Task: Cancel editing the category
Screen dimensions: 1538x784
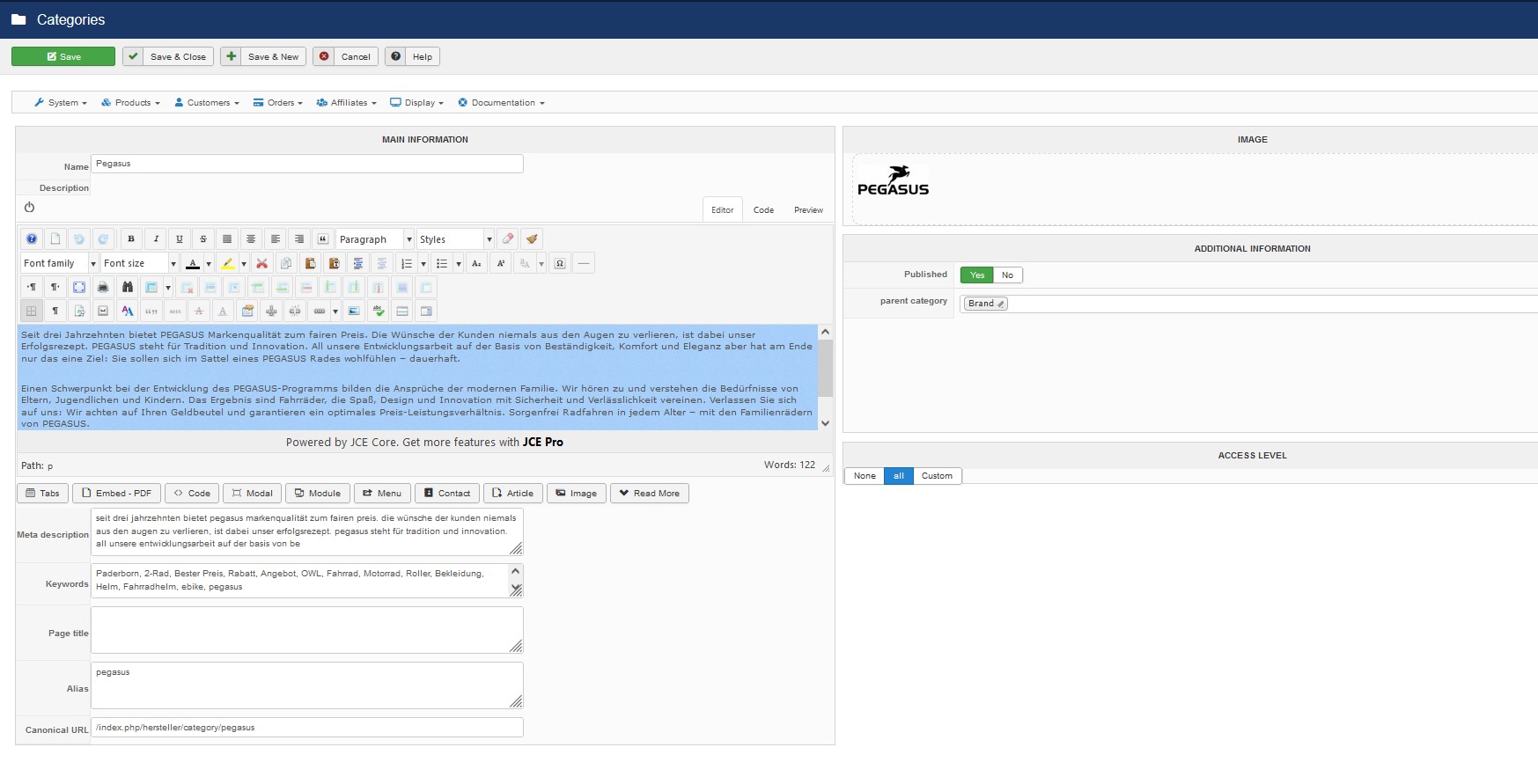Action: (x=346, y=56)
